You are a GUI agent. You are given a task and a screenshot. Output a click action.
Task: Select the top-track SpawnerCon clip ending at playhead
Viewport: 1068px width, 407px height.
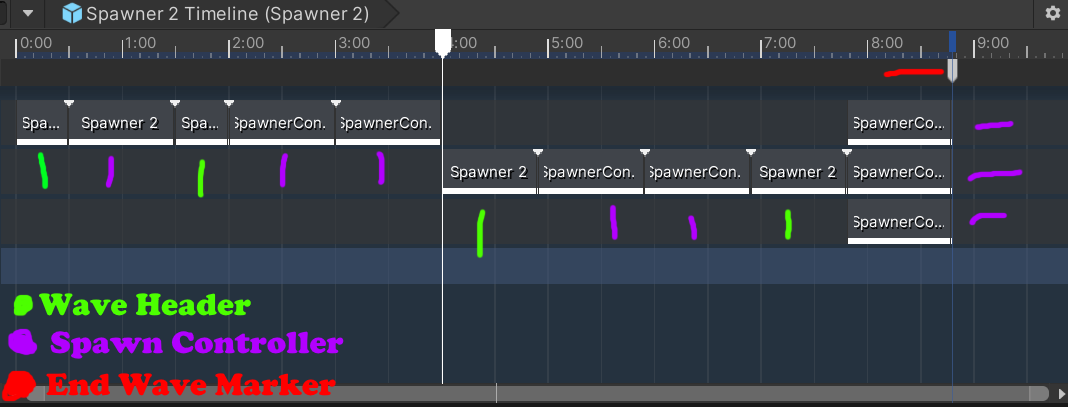click(387, 124)
